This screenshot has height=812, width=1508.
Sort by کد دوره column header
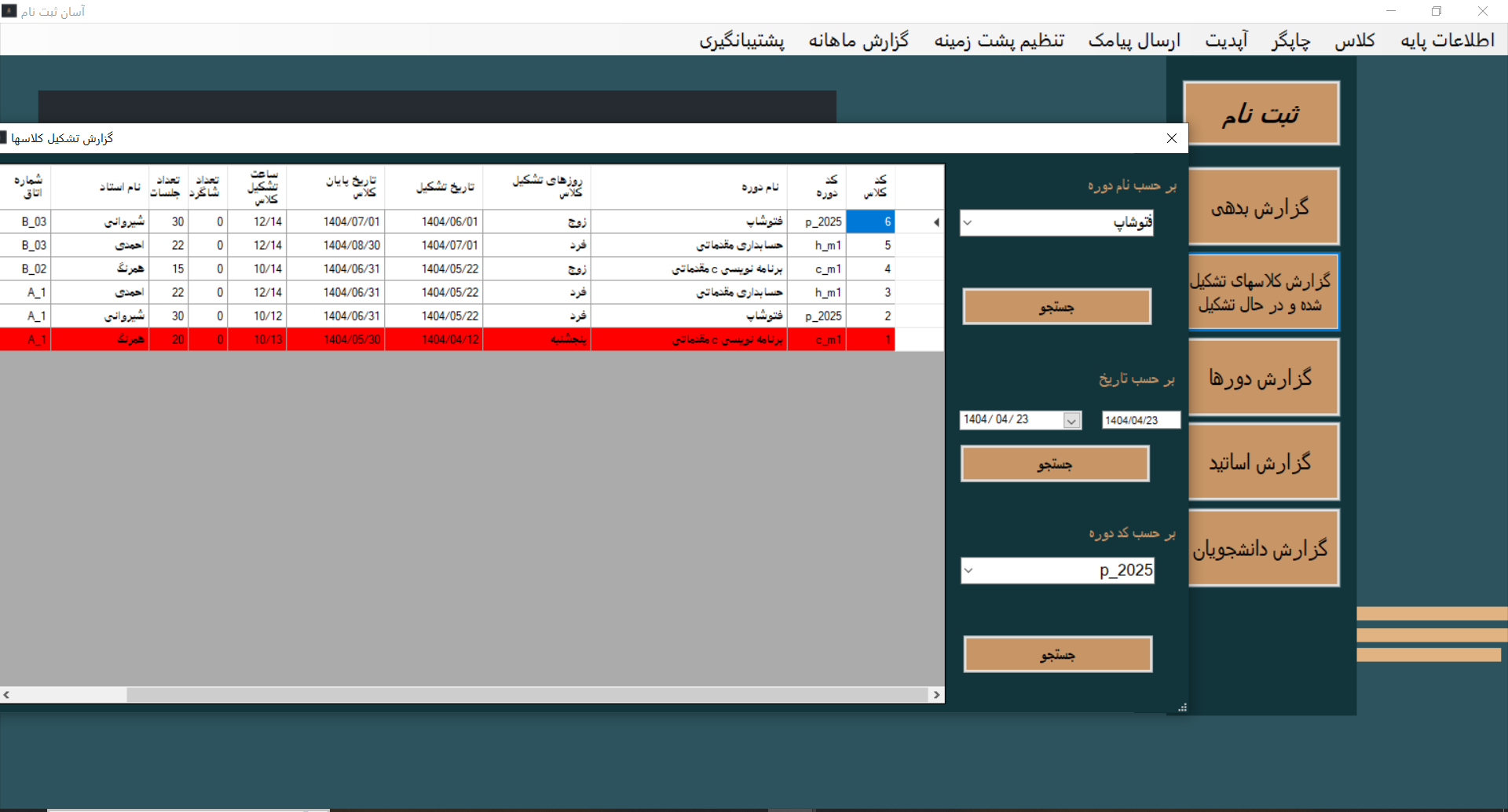(x=817, y=187)
